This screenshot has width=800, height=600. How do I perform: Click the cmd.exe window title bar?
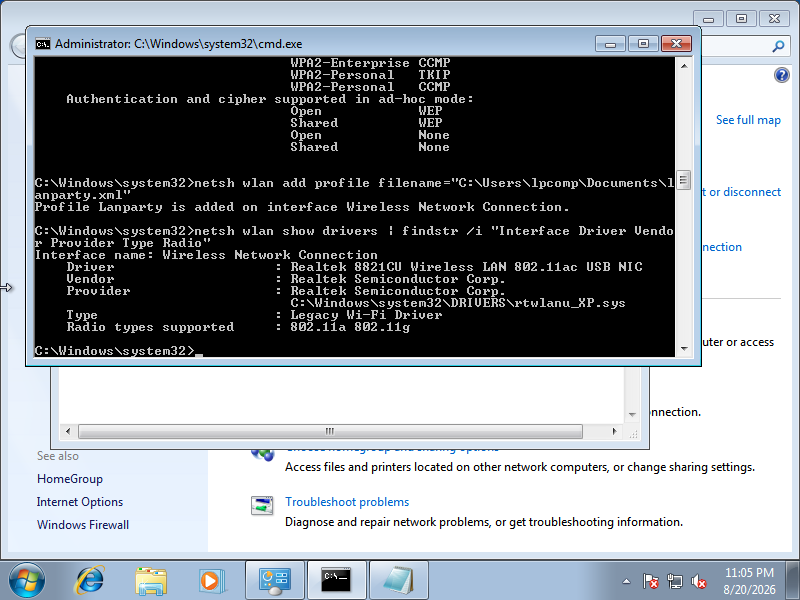[316, 44]
